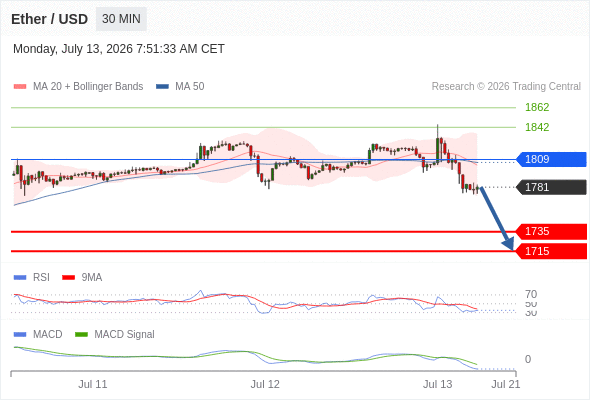Click the blue 1809 pivot price tag
590x400 pixels.
click(551, 159)
